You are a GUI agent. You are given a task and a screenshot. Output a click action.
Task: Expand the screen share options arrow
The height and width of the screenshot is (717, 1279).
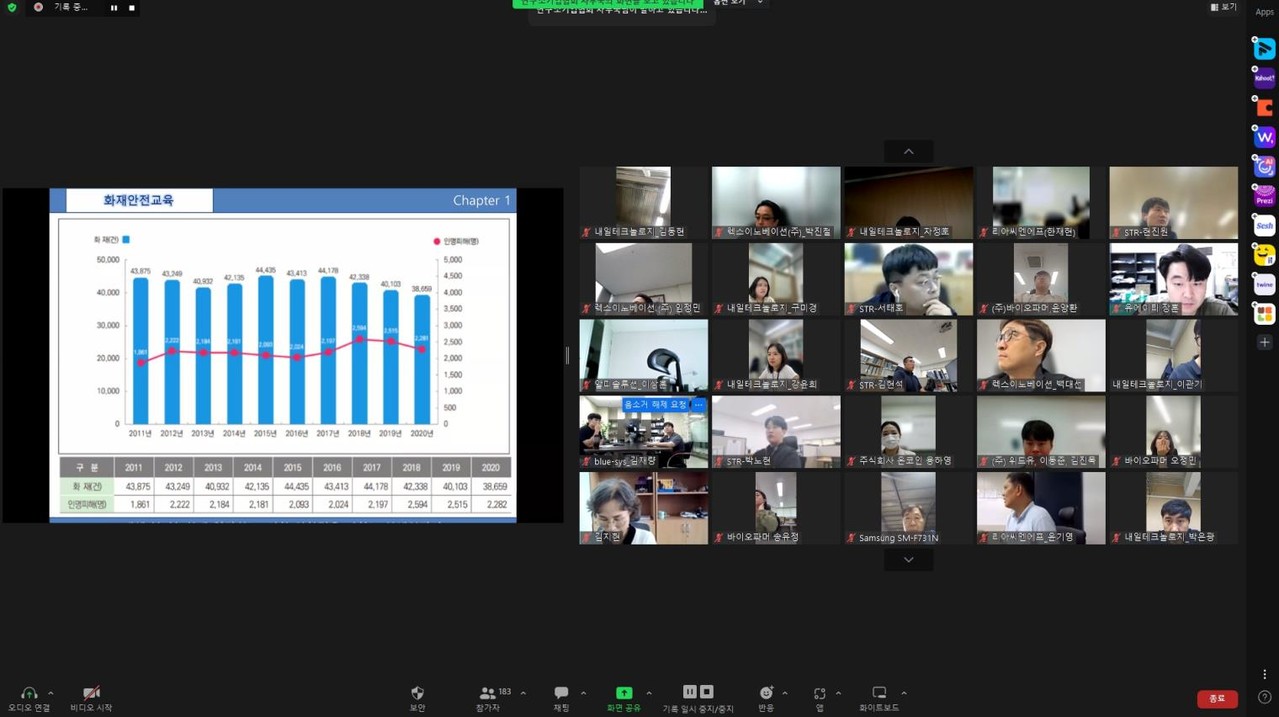[649, 694]
